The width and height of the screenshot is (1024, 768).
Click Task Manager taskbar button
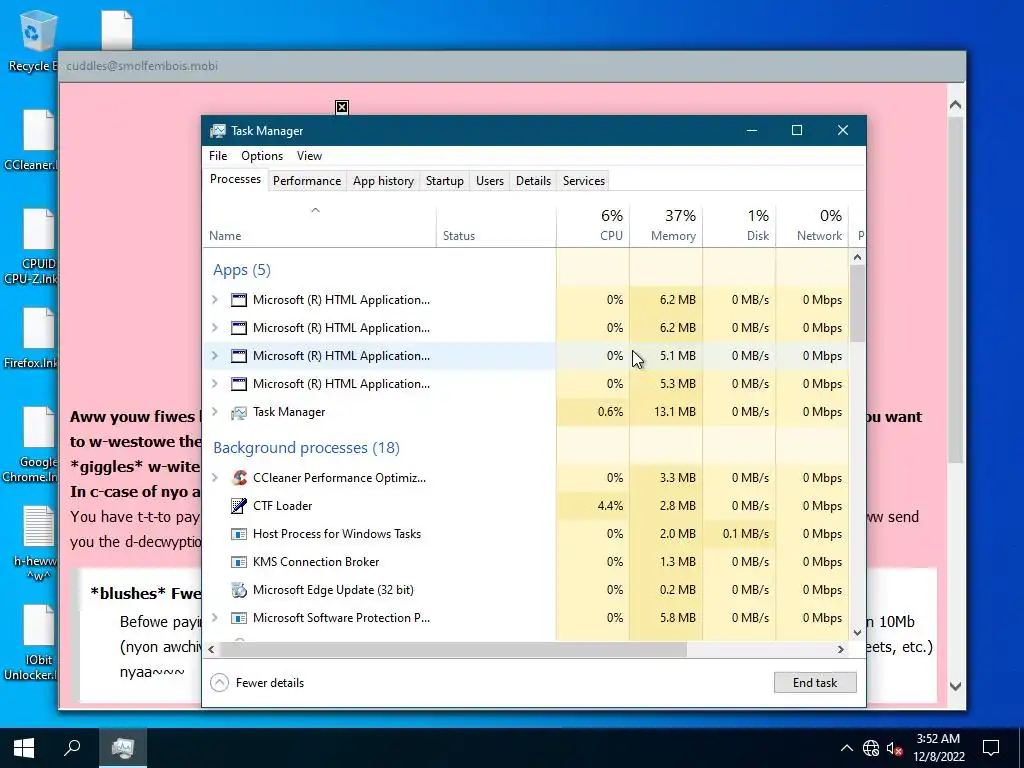click(123, 748)
